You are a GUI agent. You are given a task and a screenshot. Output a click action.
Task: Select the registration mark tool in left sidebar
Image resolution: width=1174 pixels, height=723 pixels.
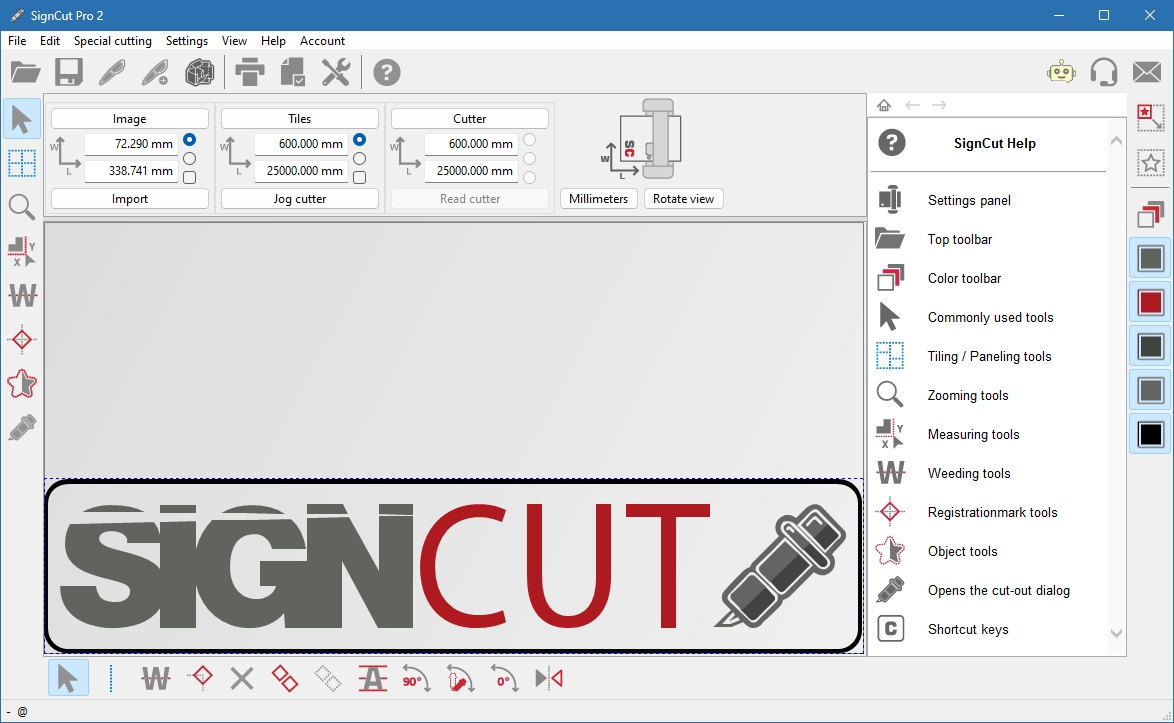pyautogui.click(x=22, y=340)
